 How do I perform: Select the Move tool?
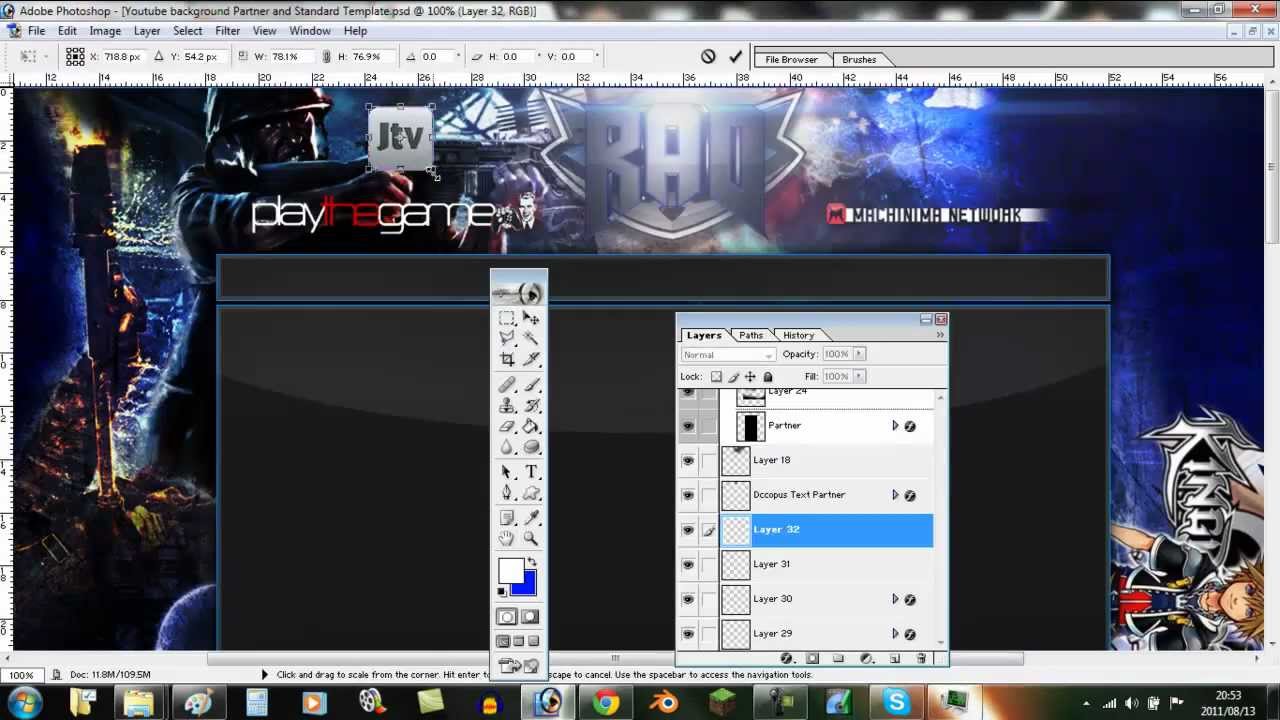[531, 318]
